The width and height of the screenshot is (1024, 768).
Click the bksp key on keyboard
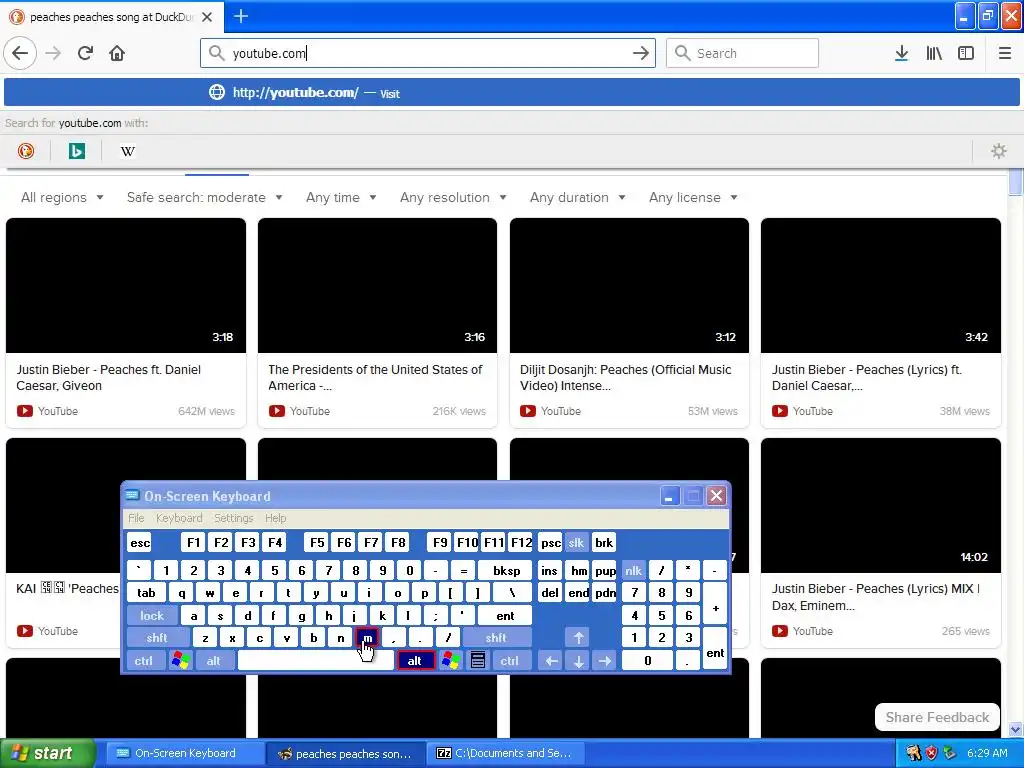[x=506, y=571]
